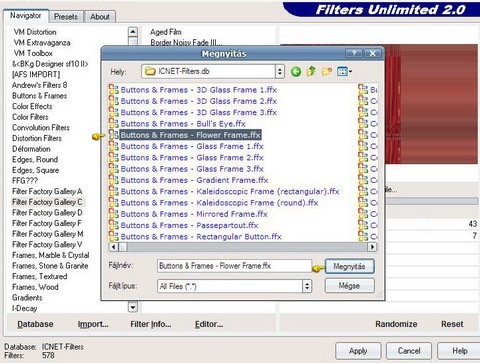Select Buttons & Frames - Rectangular Button.ffx
The width and height of the screenshot is (480, 363).
[201, 236]
